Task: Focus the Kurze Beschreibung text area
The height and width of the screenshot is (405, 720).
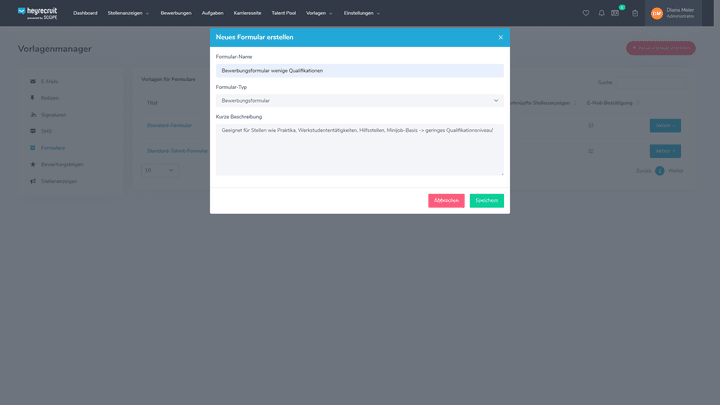Action: tap(360, 149)
